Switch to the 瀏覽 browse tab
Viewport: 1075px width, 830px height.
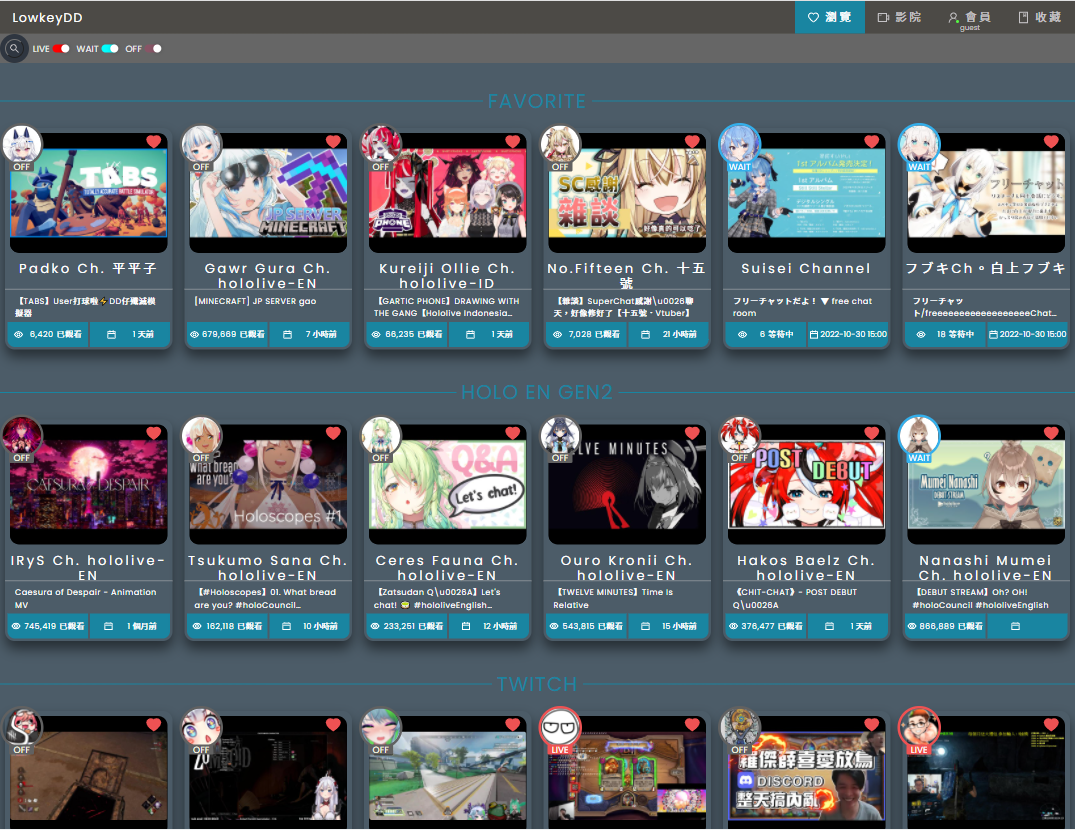click(x=830, y=17)
